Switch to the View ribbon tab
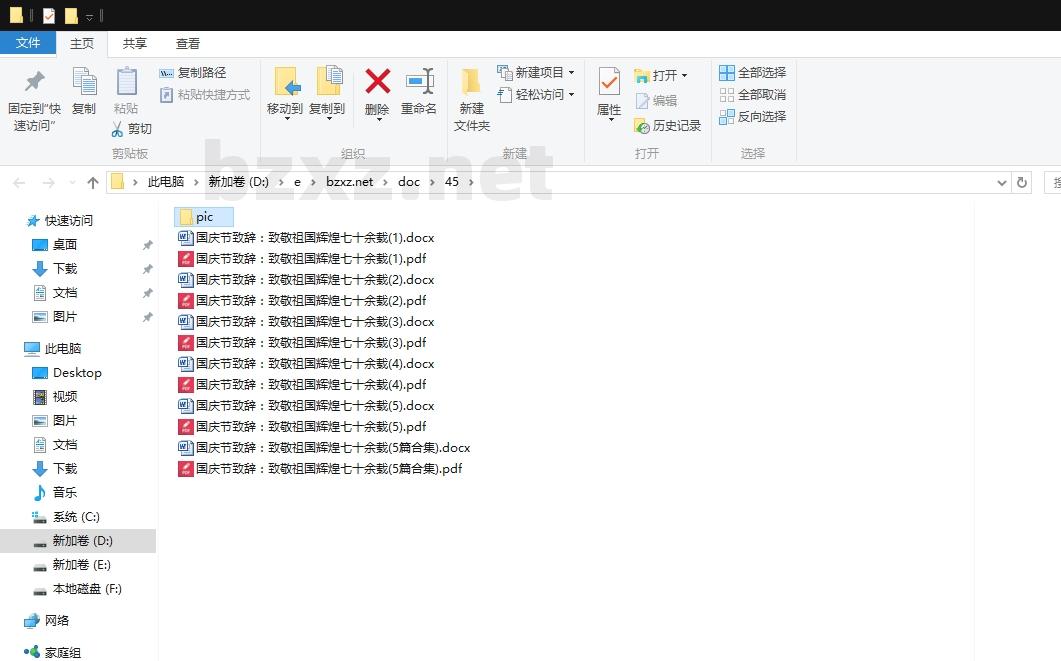 coord(188,43)
